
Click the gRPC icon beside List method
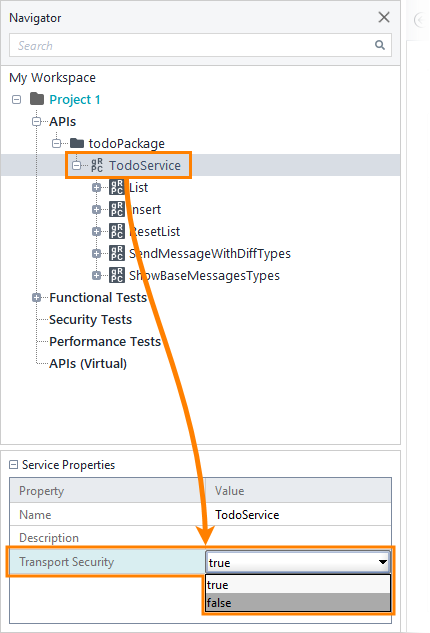pyautogui.click(x=117, y=187)
